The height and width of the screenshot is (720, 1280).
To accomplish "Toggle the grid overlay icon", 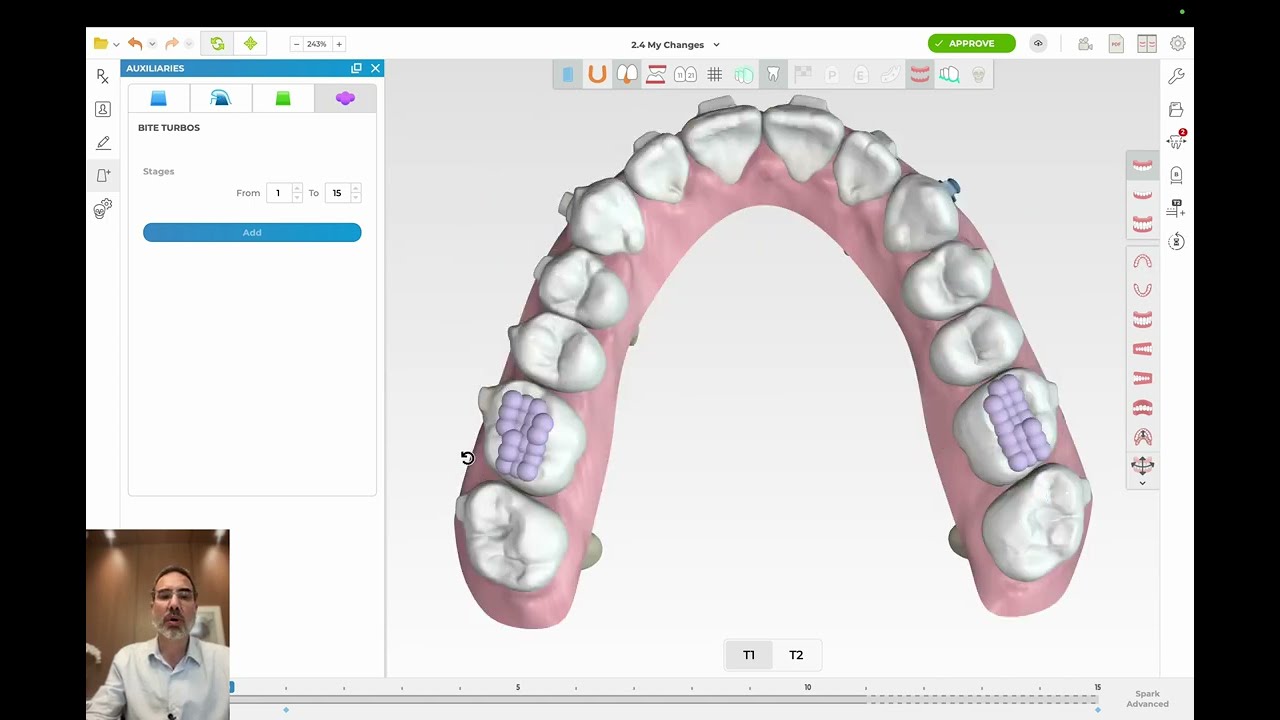I will click(715, 74).
